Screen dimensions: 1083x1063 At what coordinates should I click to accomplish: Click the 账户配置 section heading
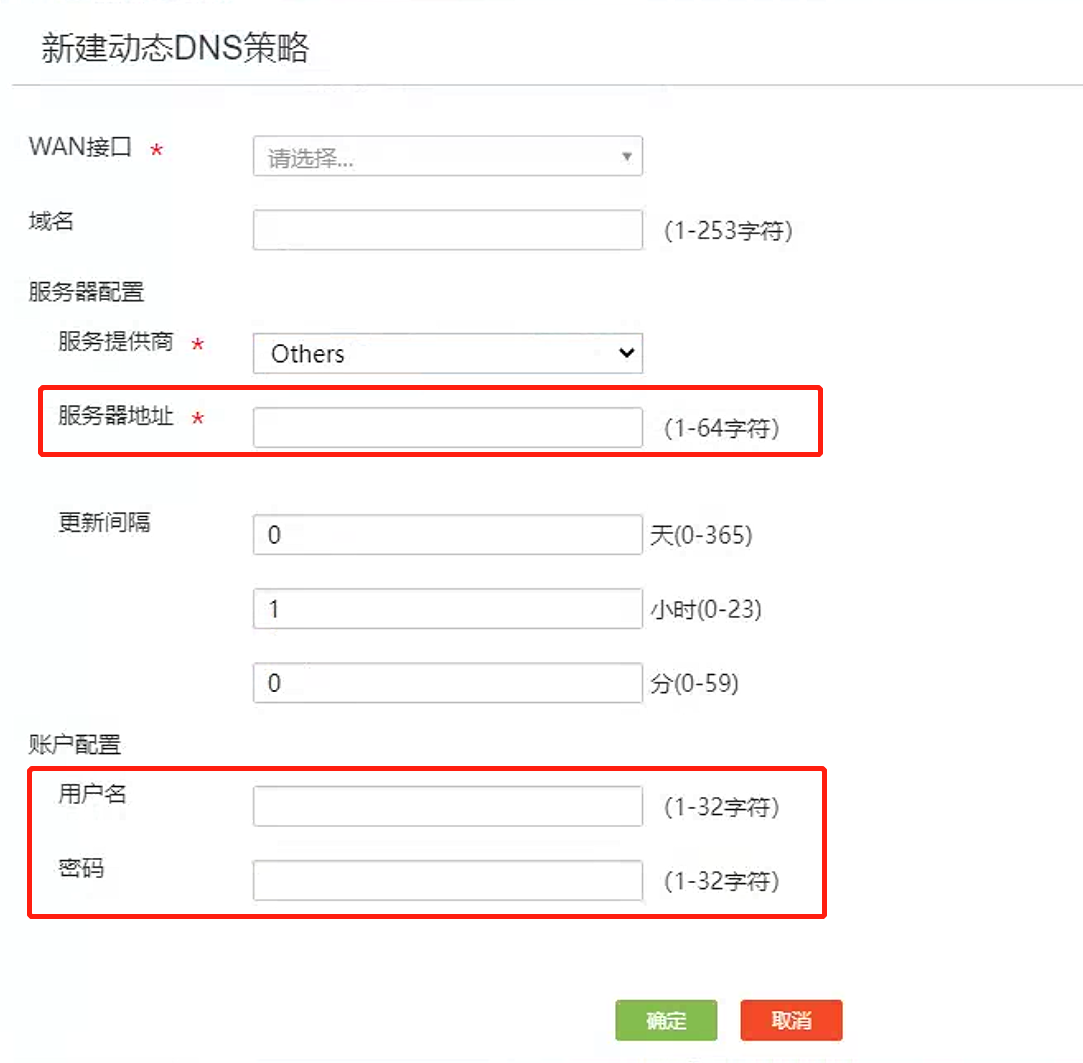coord(75,744)
